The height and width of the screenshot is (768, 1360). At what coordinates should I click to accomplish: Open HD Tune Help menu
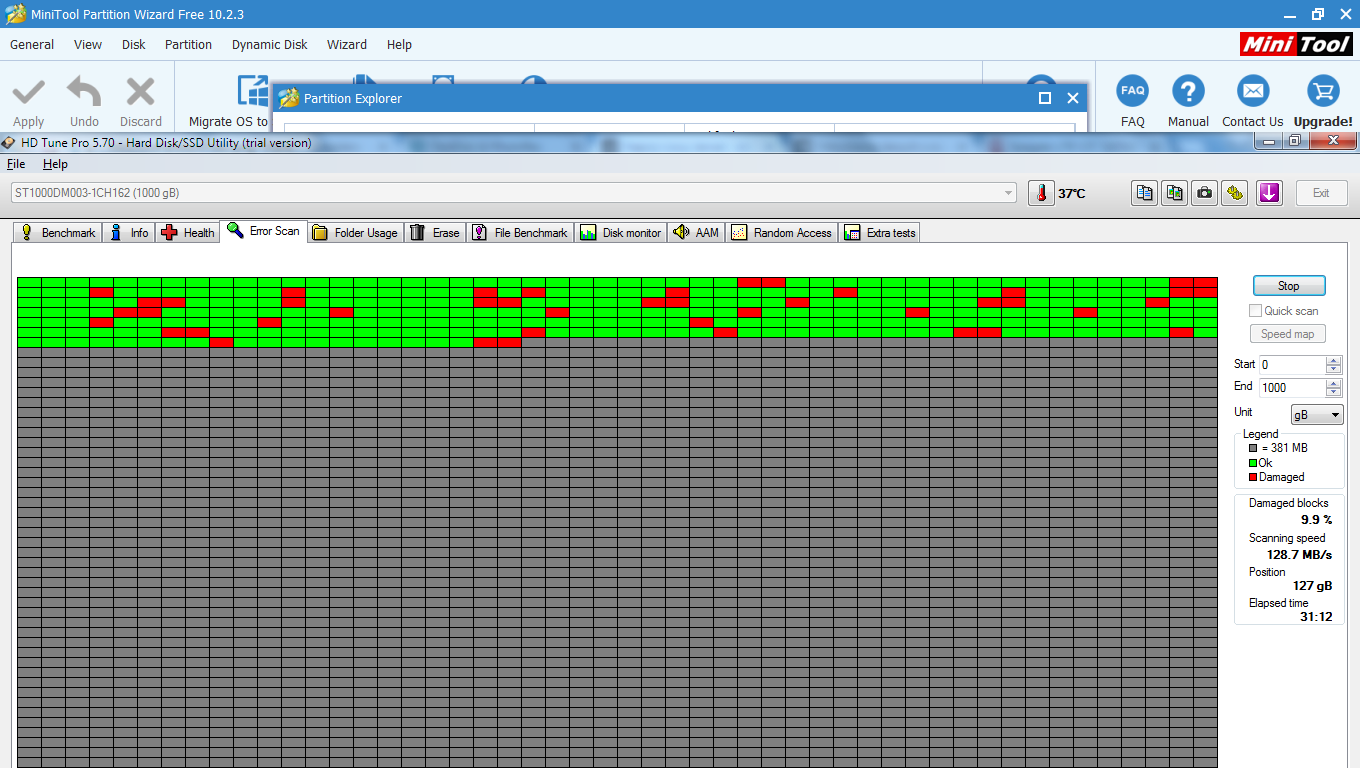pos(55,164)
